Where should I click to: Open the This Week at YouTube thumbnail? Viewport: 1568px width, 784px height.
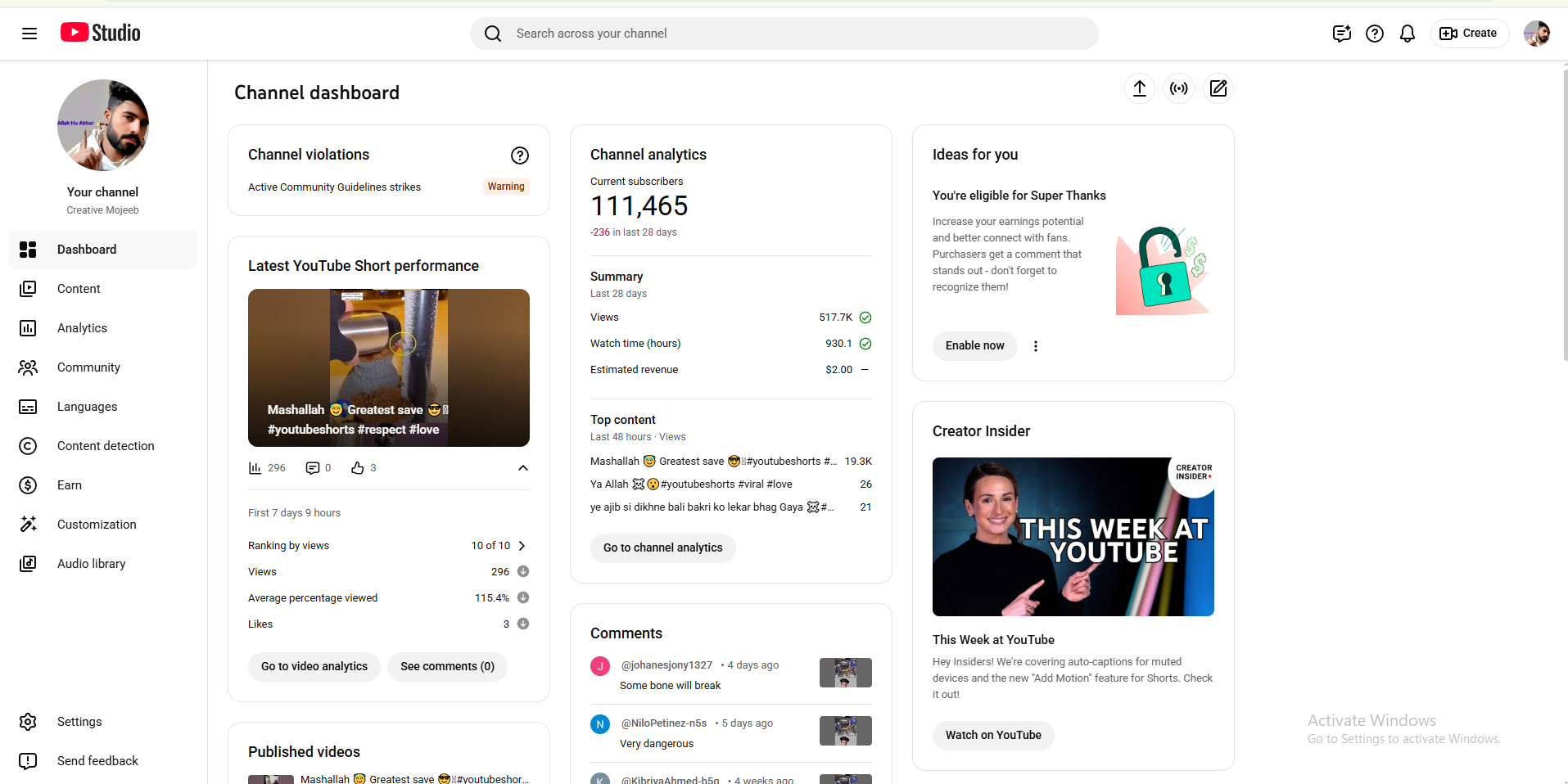[x=1073, y=537]
